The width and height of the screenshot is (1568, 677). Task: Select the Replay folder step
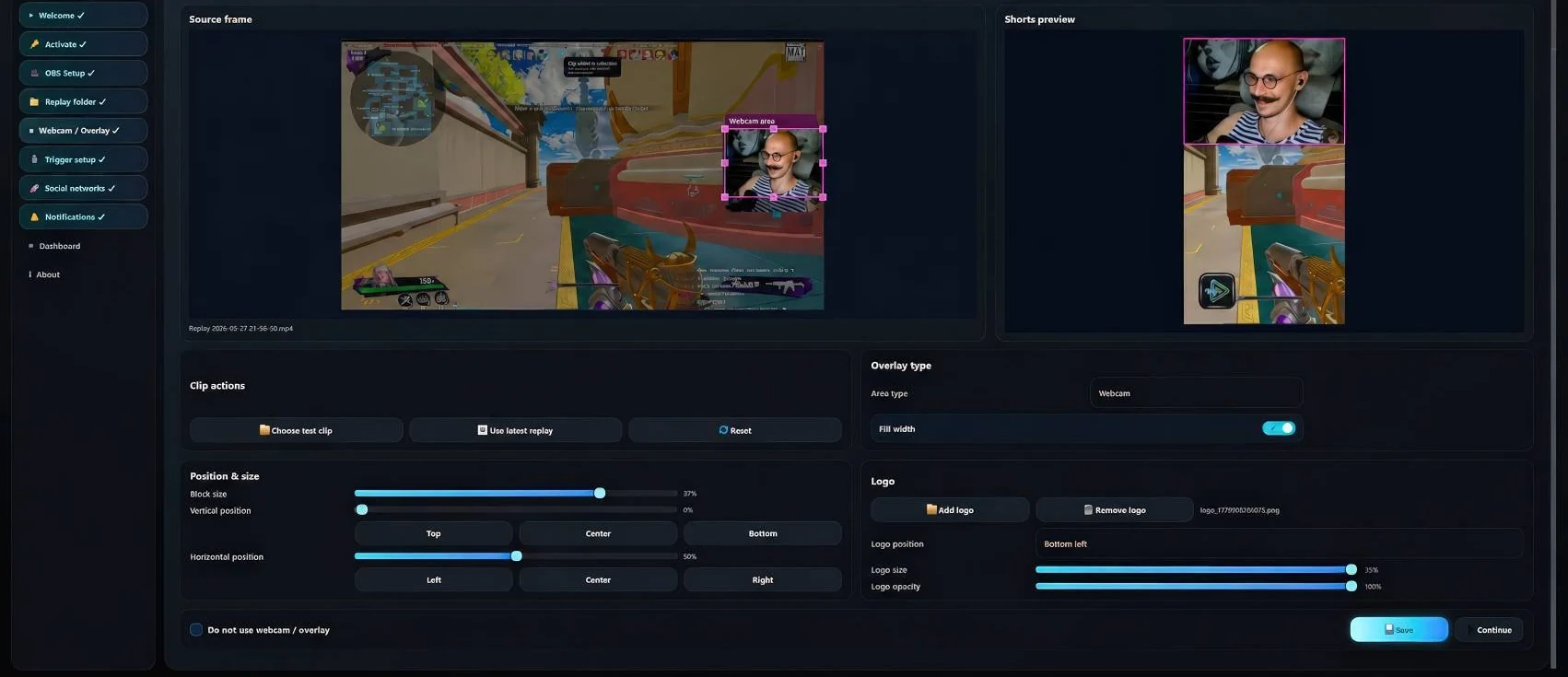[83, 101]
